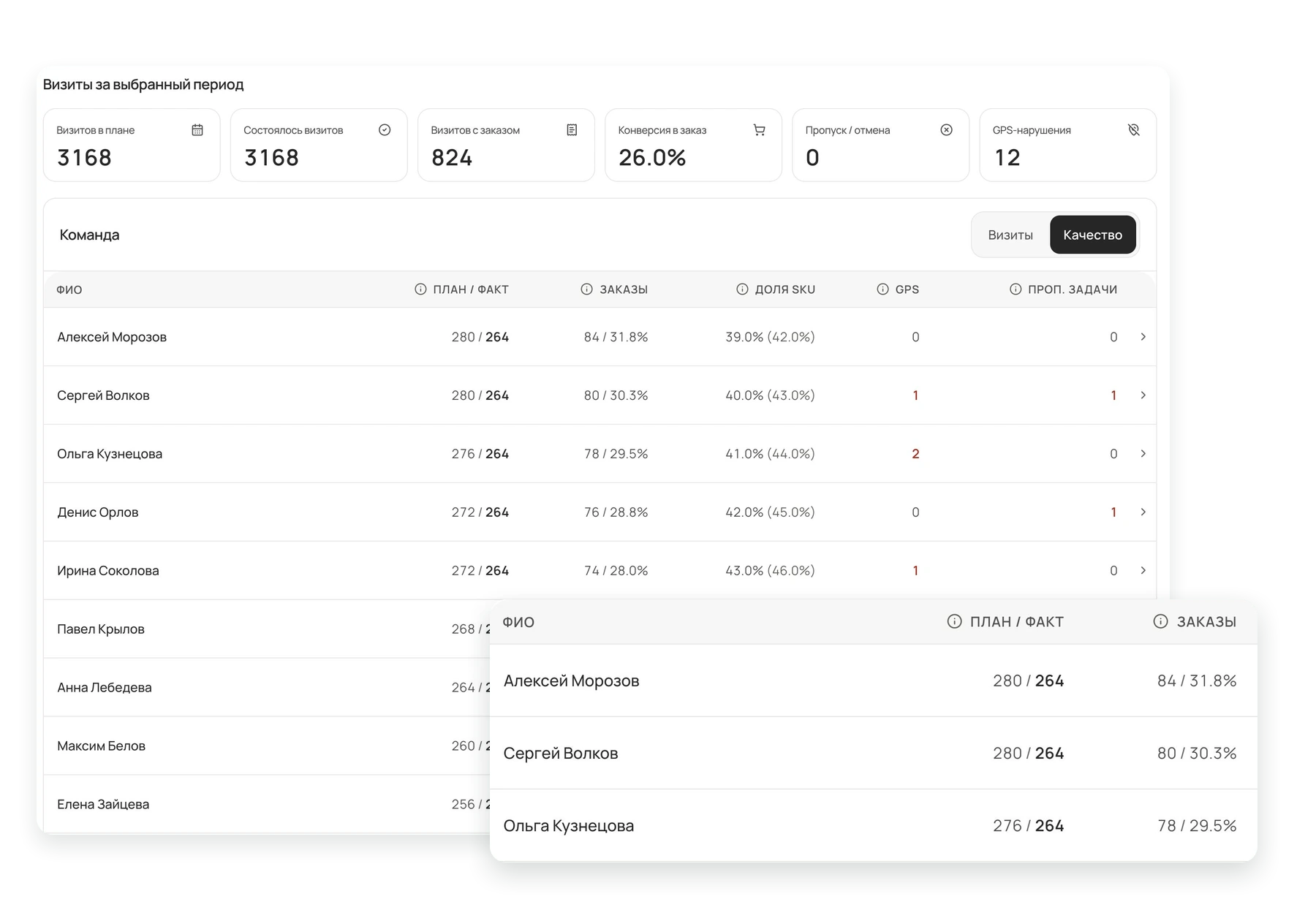Image resolution: width=1316 pixels, height=921 pixels.
Task: Click info icon next to ДОЛЯ SKU
Action: [742, 289]
